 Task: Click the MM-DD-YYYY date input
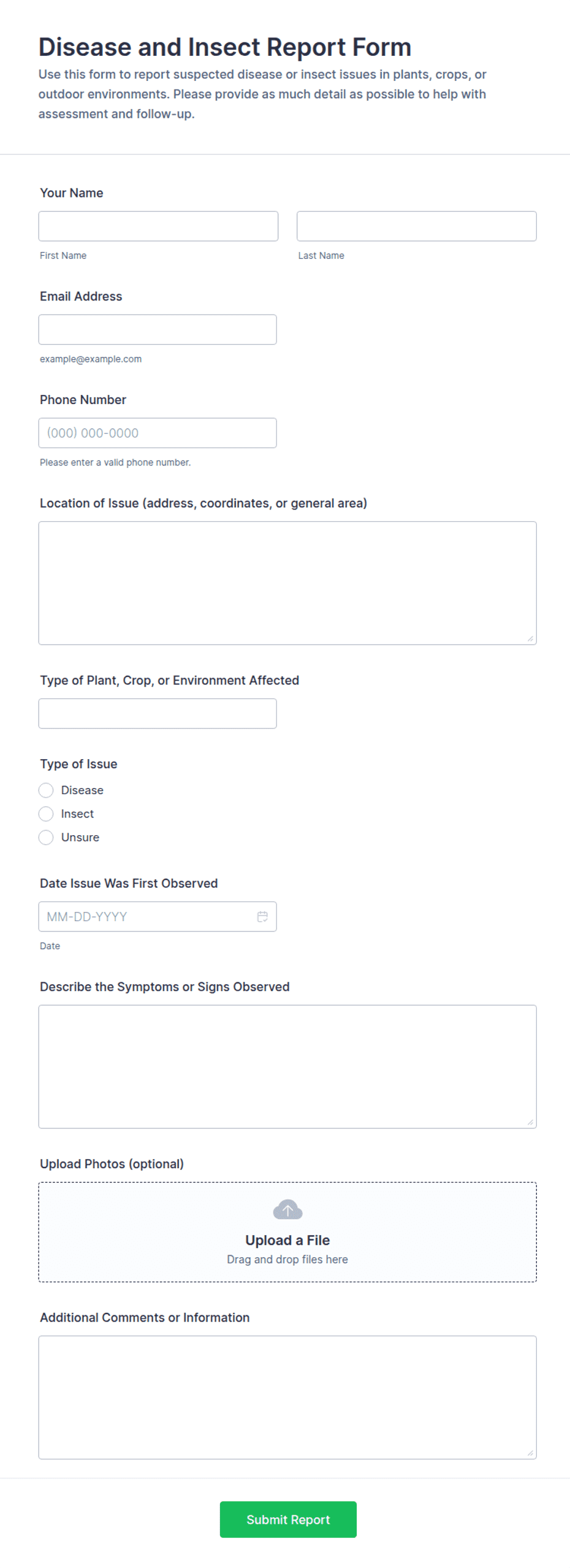click(158, 916)
